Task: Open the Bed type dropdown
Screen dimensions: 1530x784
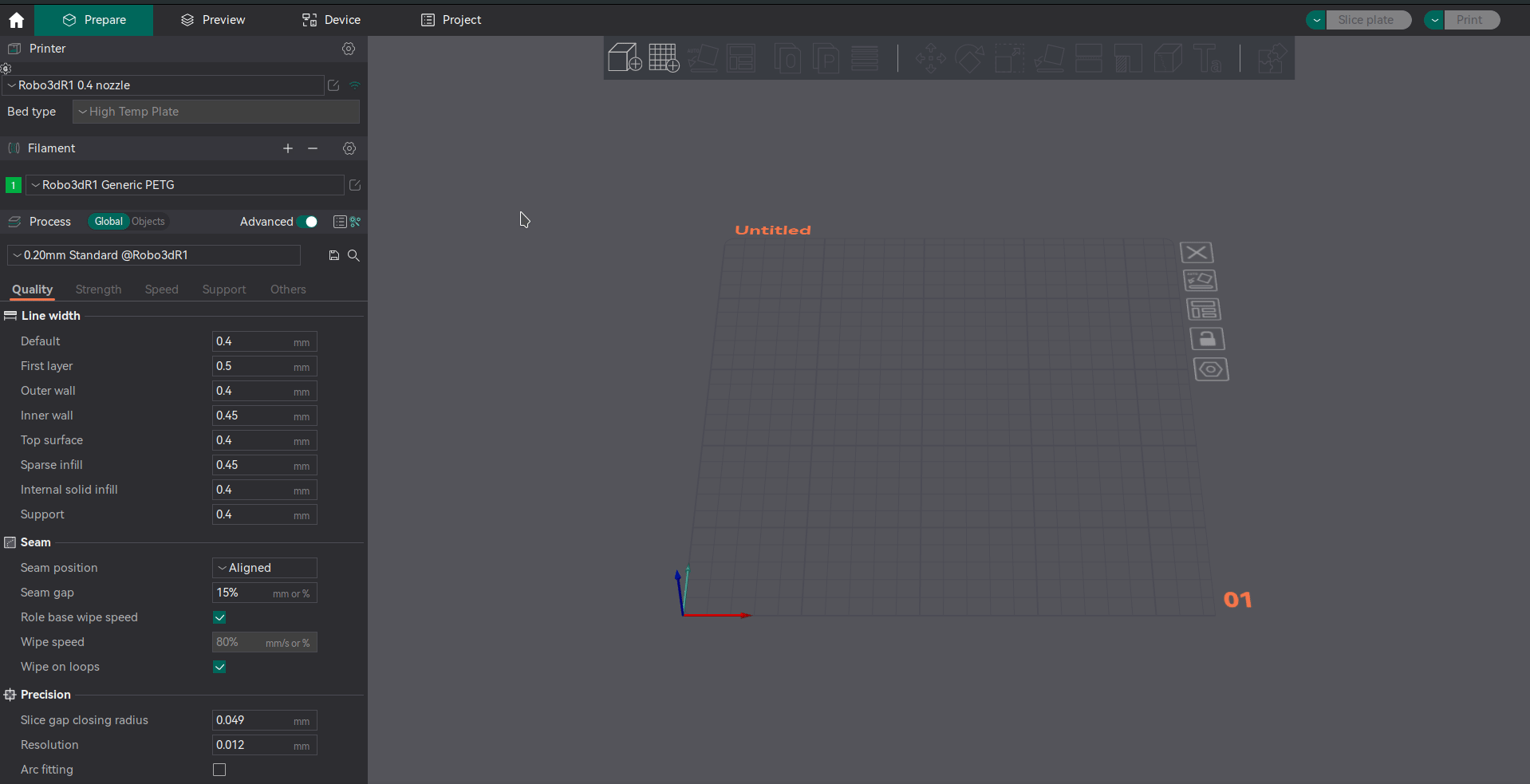Action: pos(215,112)
